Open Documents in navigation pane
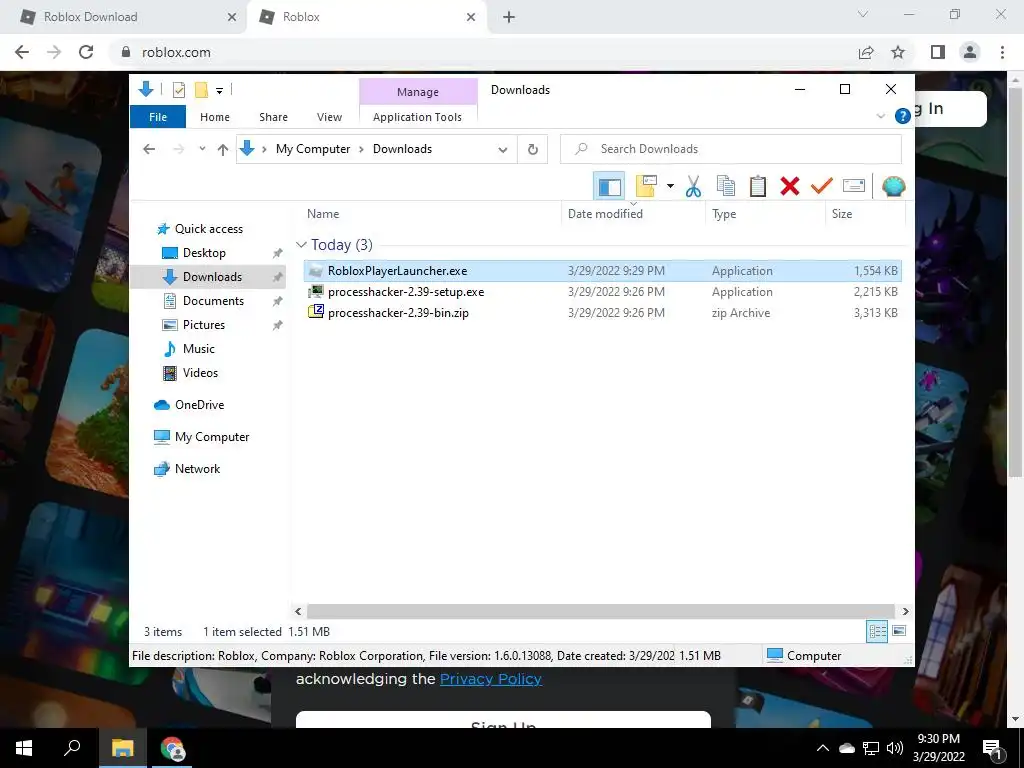 coord(213,301)
